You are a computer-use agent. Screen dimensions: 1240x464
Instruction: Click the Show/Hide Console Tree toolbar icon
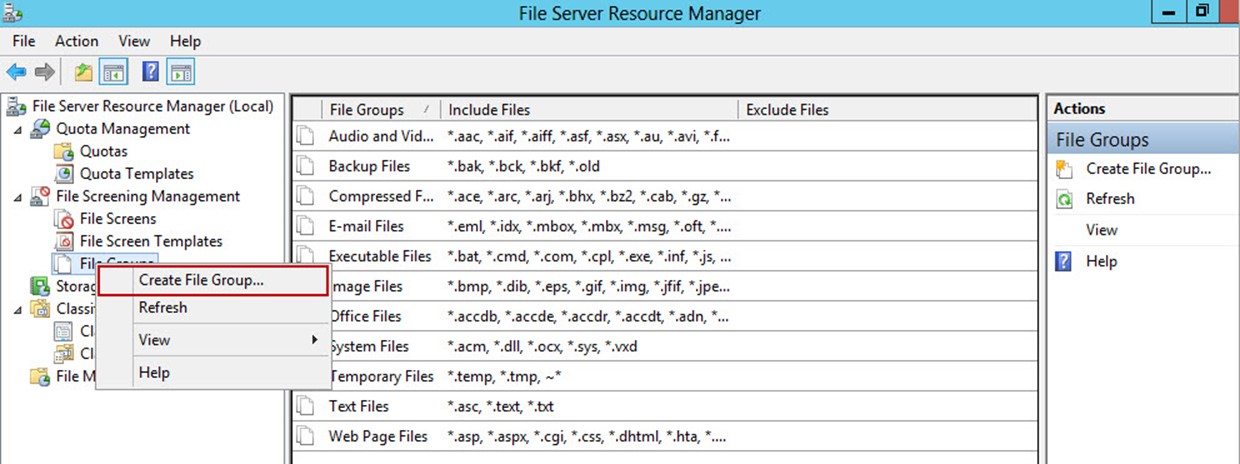[114, 72]
